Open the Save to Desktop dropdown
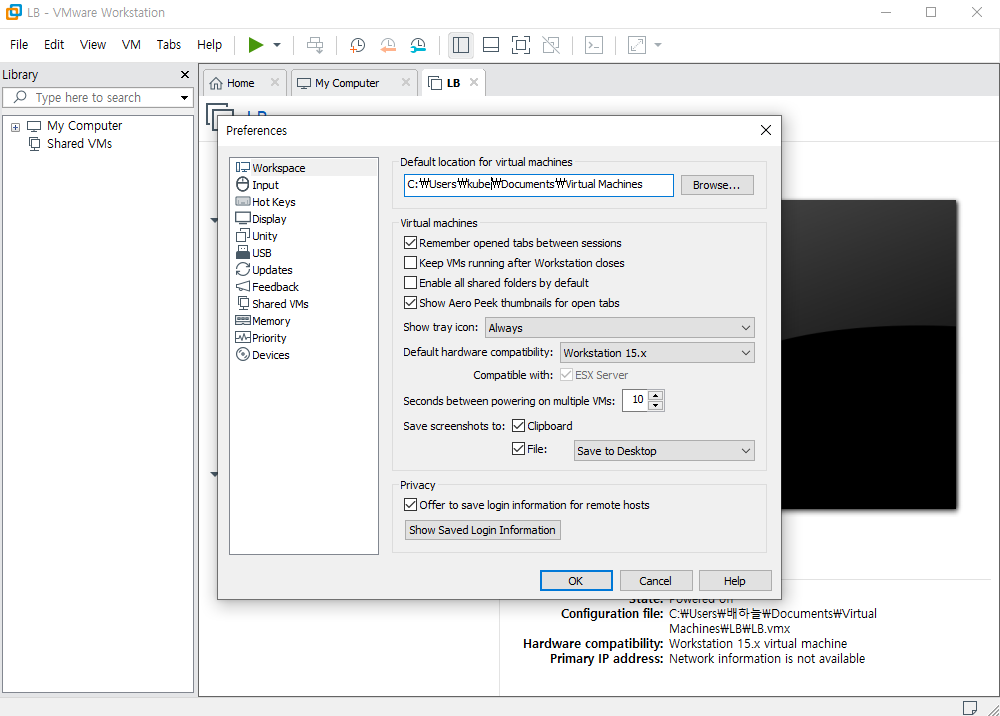1000x716 pixels. 664,451
